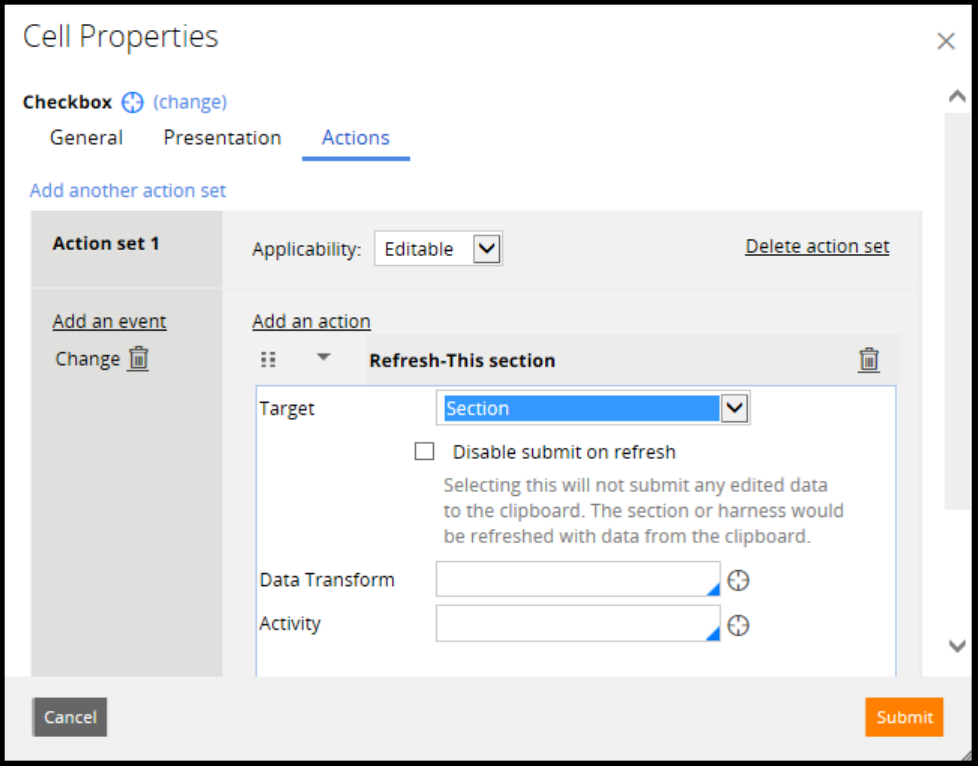Click the Submit button
The width and height of the screenshot is (978, 766).
(903, 717)
